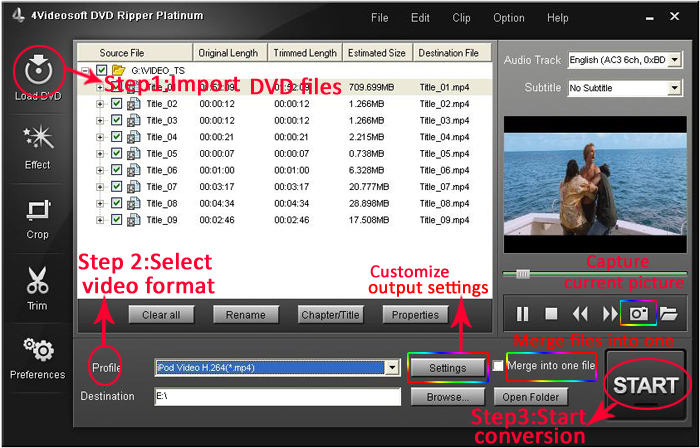Expand the Title_04 tree node
The image size is (700, 448).
tap(100, 137)
